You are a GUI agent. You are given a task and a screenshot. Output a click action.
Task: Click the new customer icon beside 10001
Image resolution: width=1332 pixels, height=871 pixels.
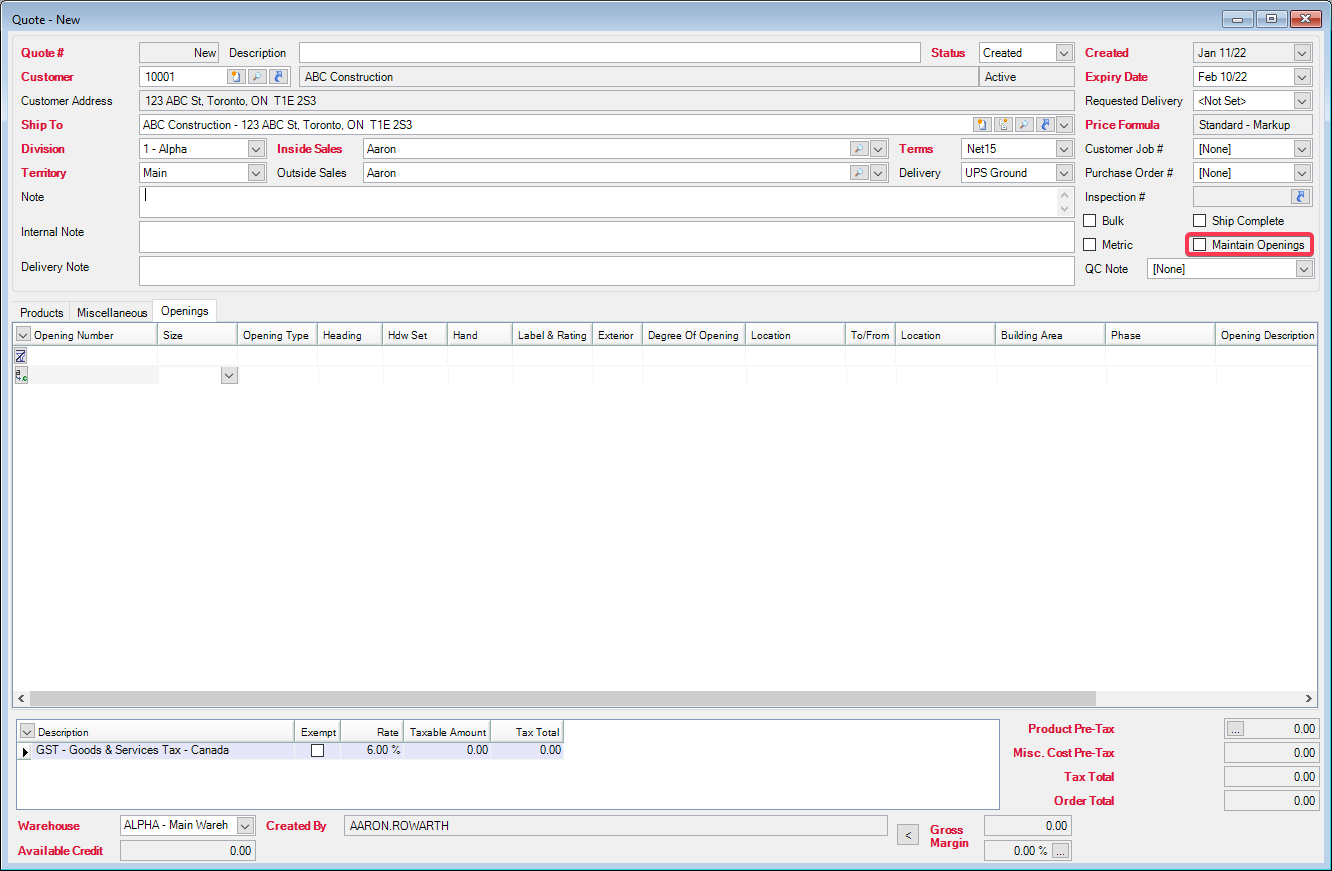pos(235,77)
